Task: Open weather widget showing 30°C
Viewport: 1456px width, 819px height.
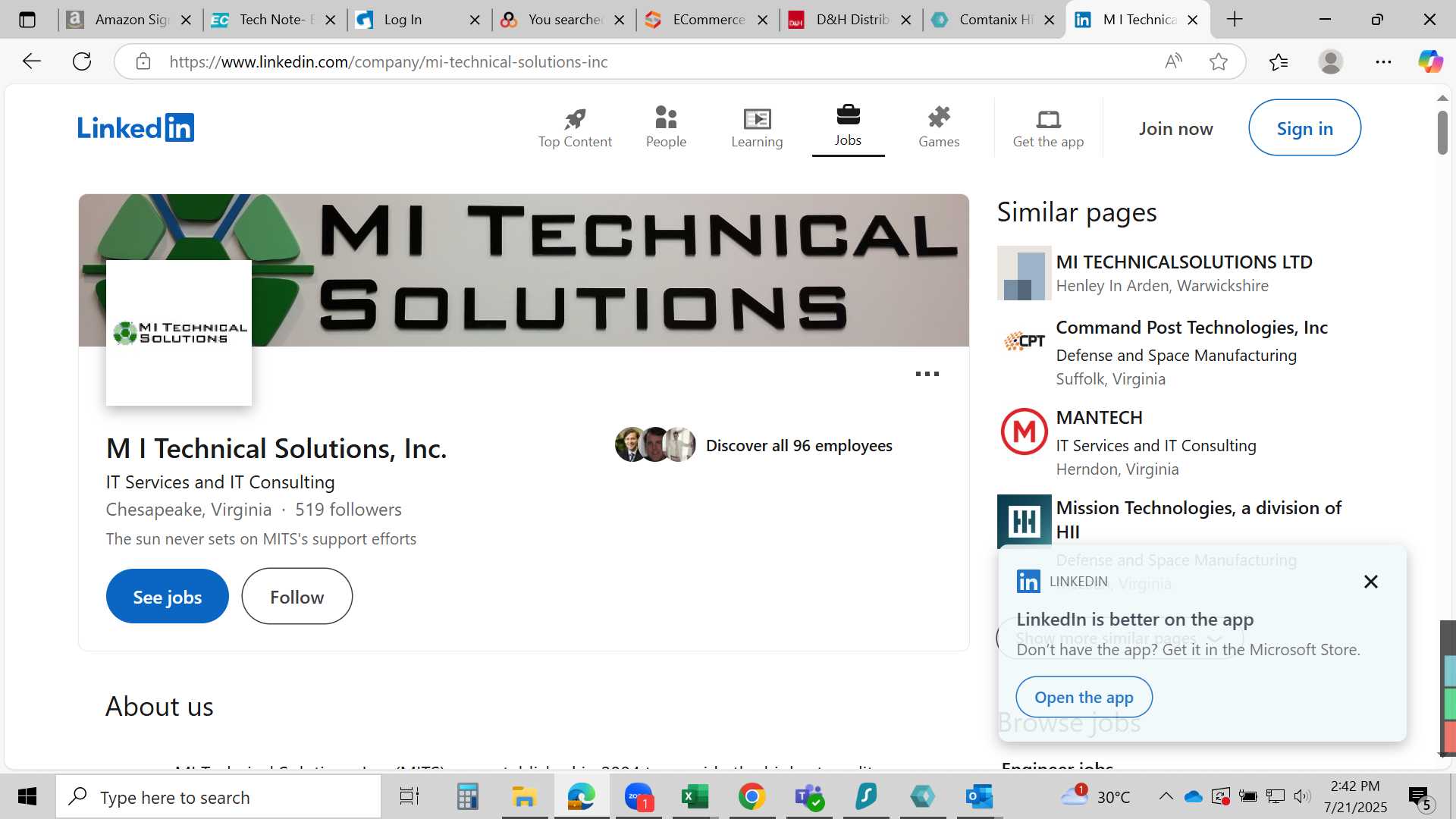Action: 1097,796
